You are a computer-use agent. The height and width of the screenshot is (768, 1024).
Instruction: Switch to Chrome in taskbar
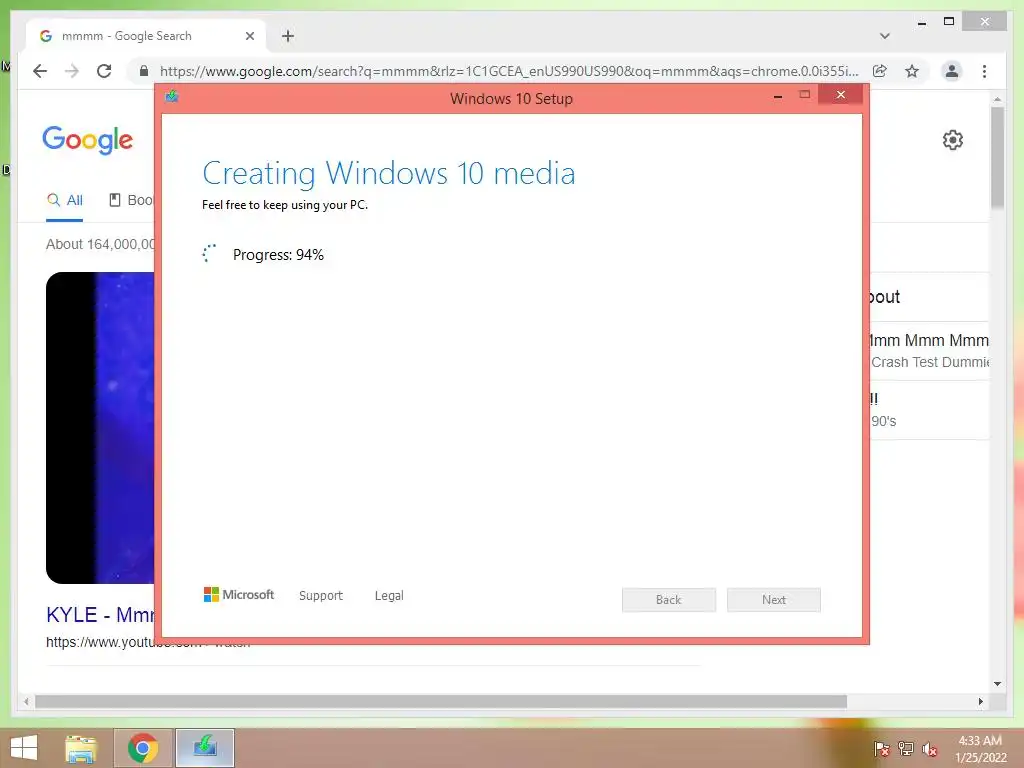coord(143,748)
